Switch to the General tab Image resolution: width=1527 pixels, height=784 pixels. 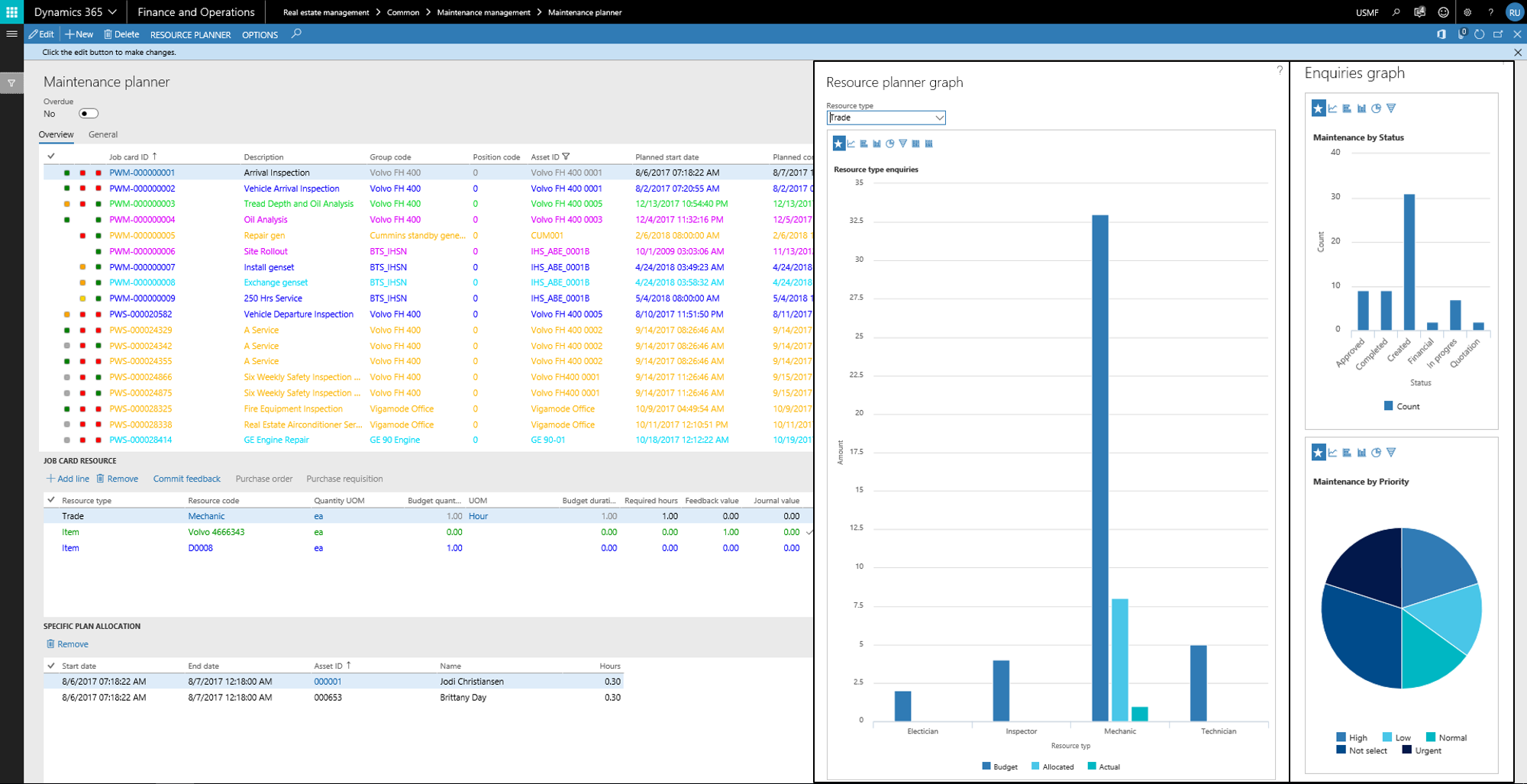coord(103,134)
